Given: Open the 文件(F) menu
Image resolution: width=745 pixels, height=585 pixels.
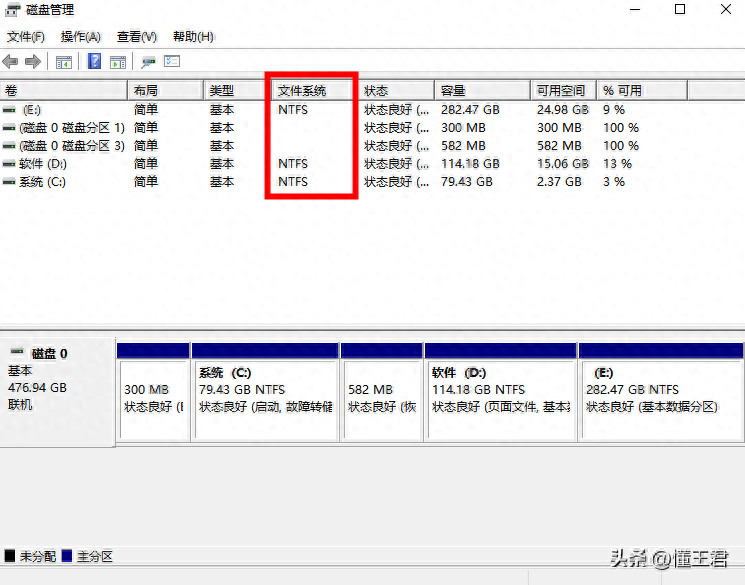Looking at the screenshot, I should 26,37.
